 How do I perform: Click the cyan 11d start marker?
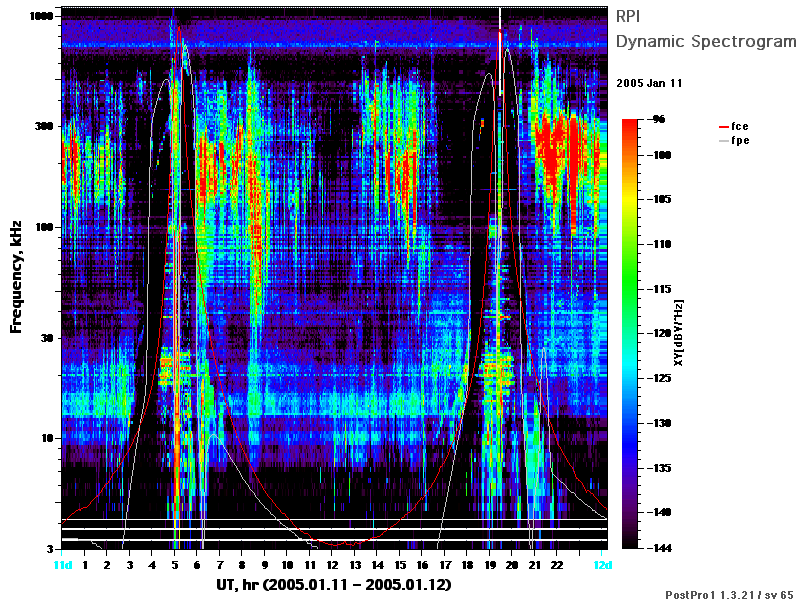point(63,565)
